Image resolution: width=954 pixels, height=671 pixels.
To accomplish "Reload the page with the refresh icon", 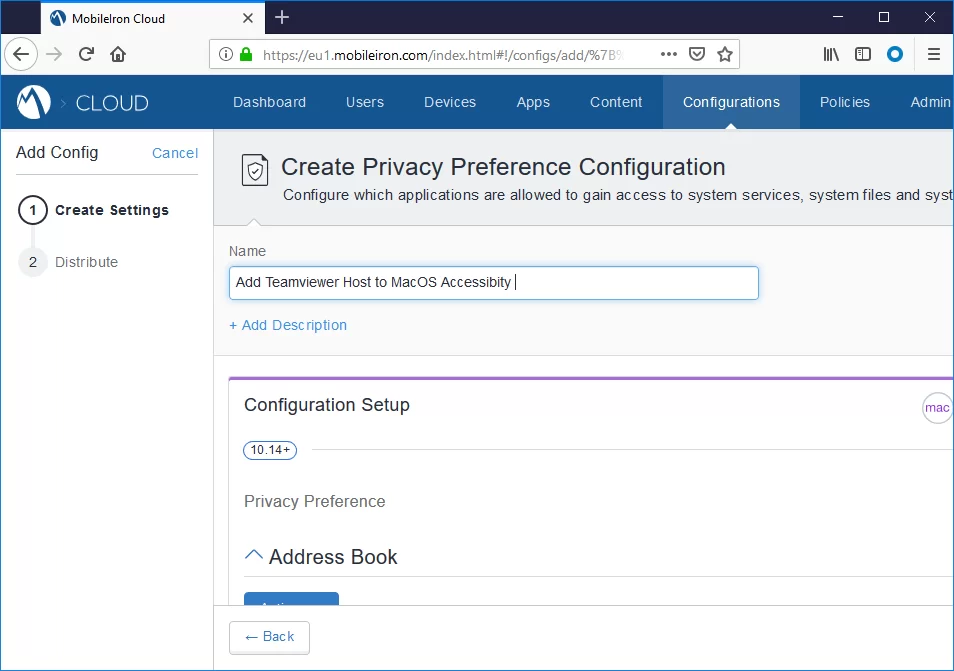I will click(87, 54).
